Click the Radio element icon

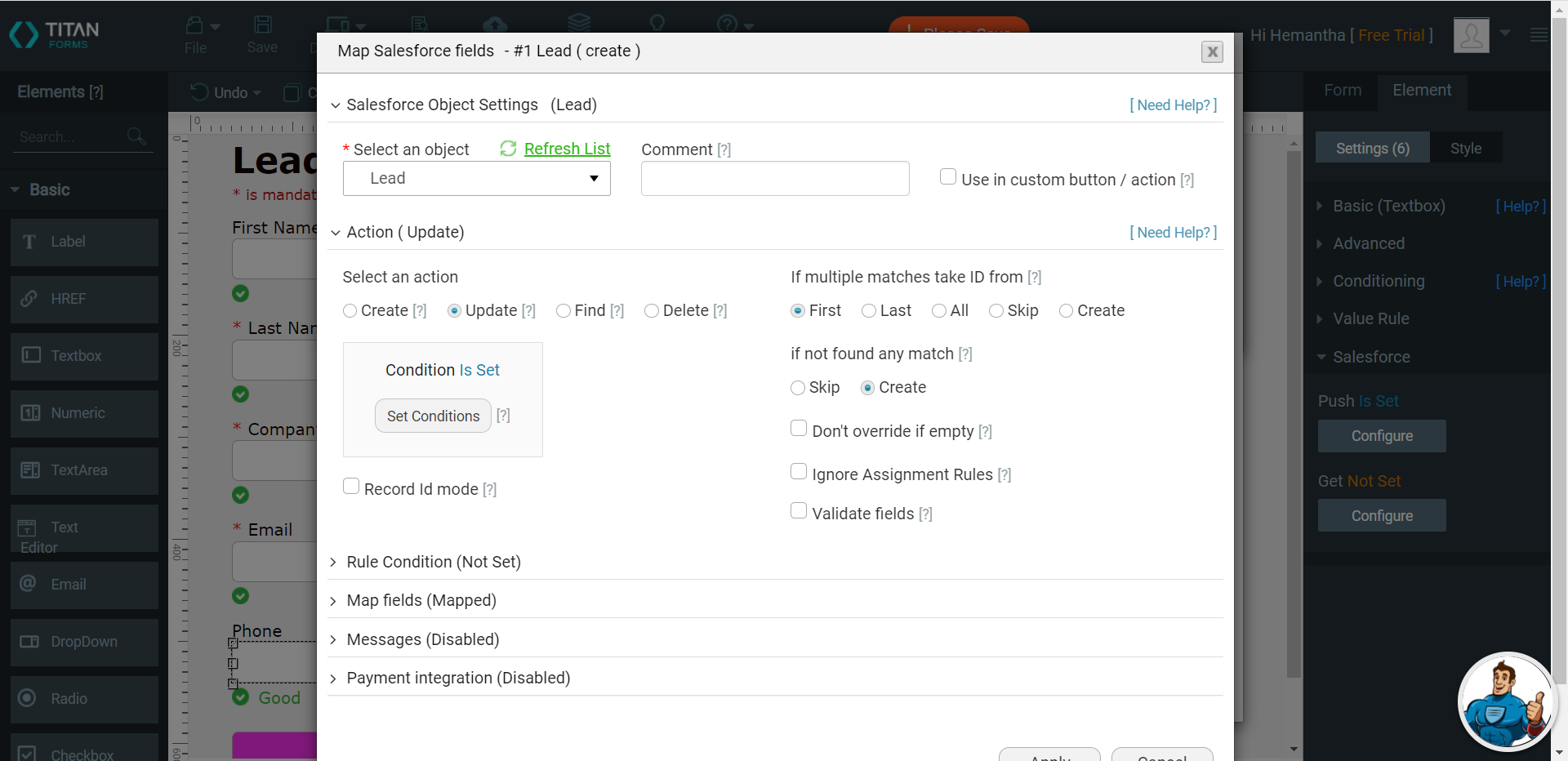(28, 698)
